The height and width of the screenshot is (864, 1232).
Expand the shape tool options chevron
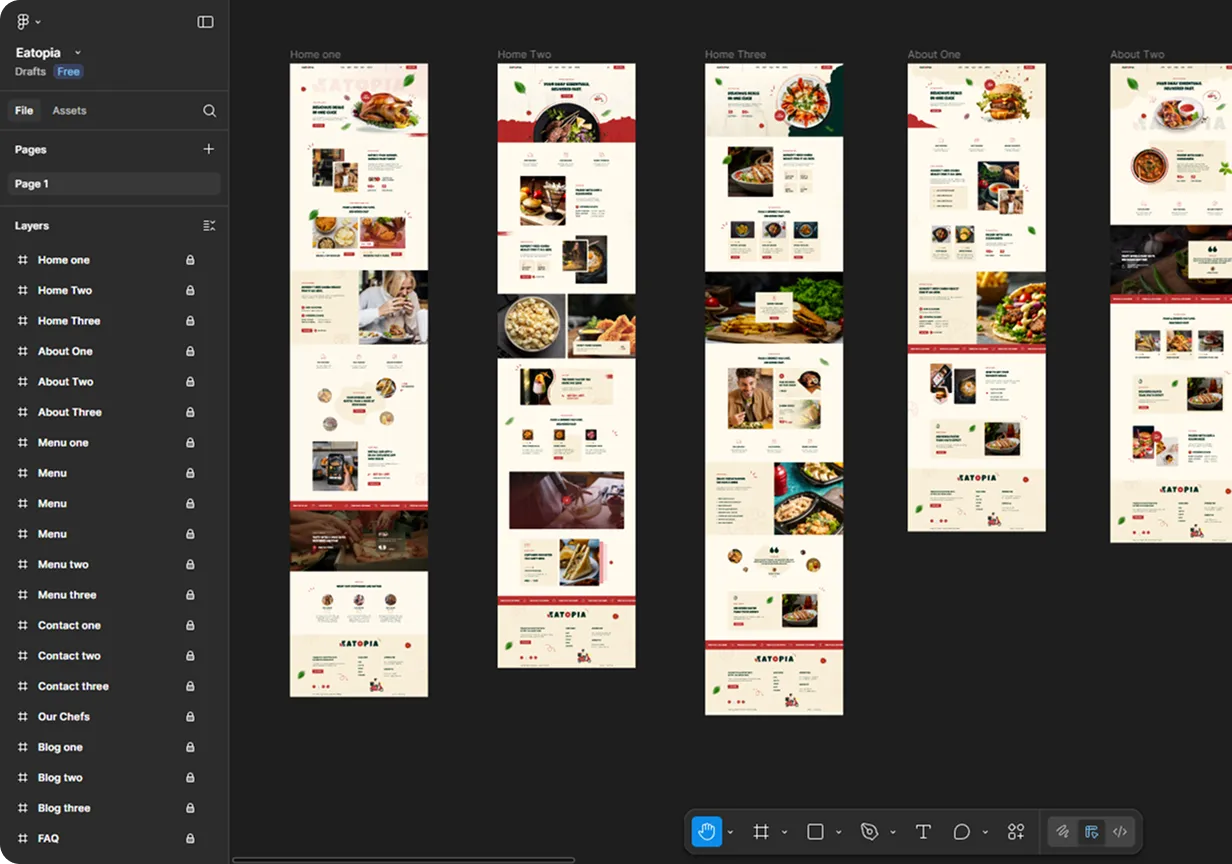pyautogui.click(x=838, y=832)
